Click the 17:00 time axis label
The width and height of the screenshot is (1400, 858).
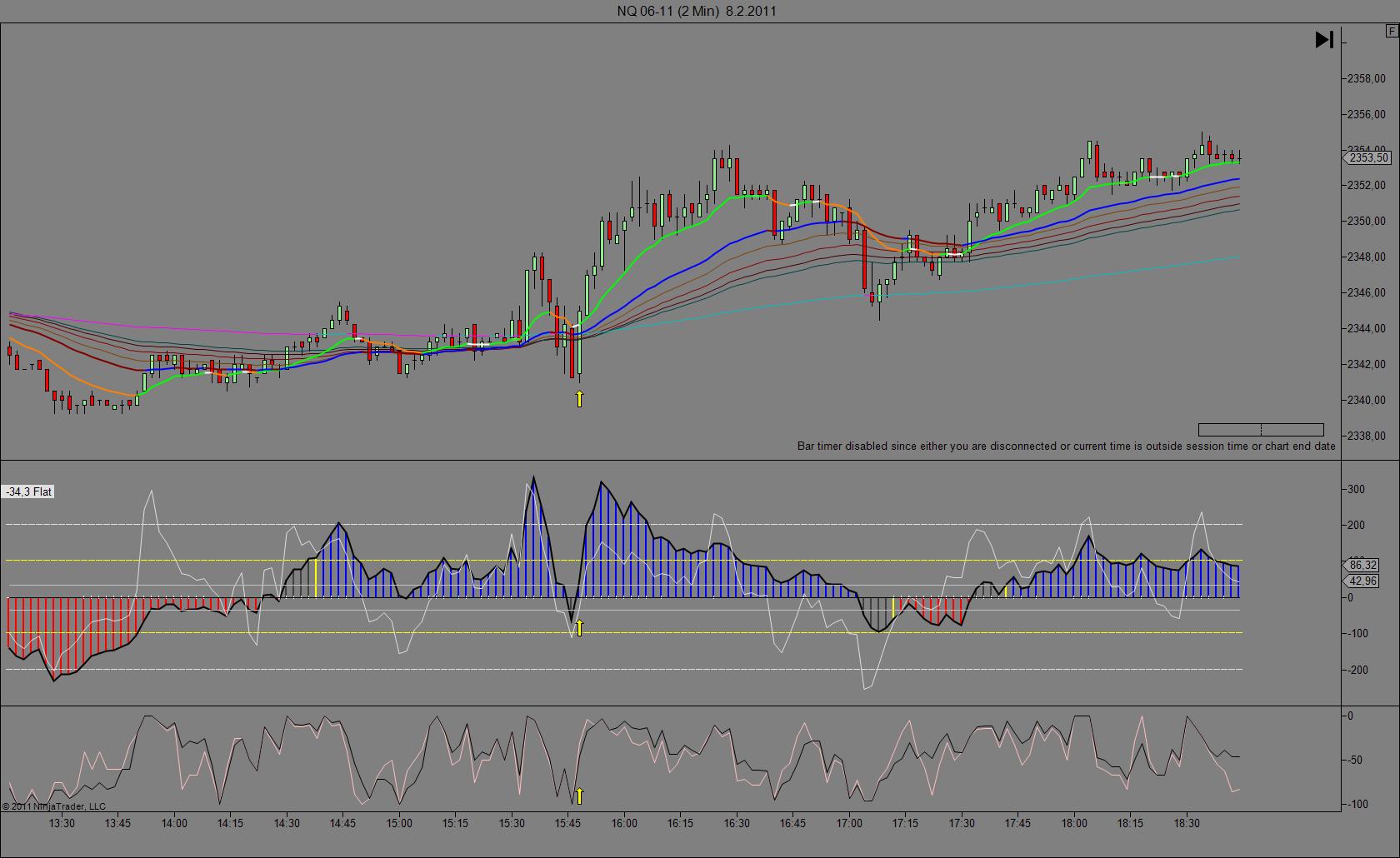point(849,823)
